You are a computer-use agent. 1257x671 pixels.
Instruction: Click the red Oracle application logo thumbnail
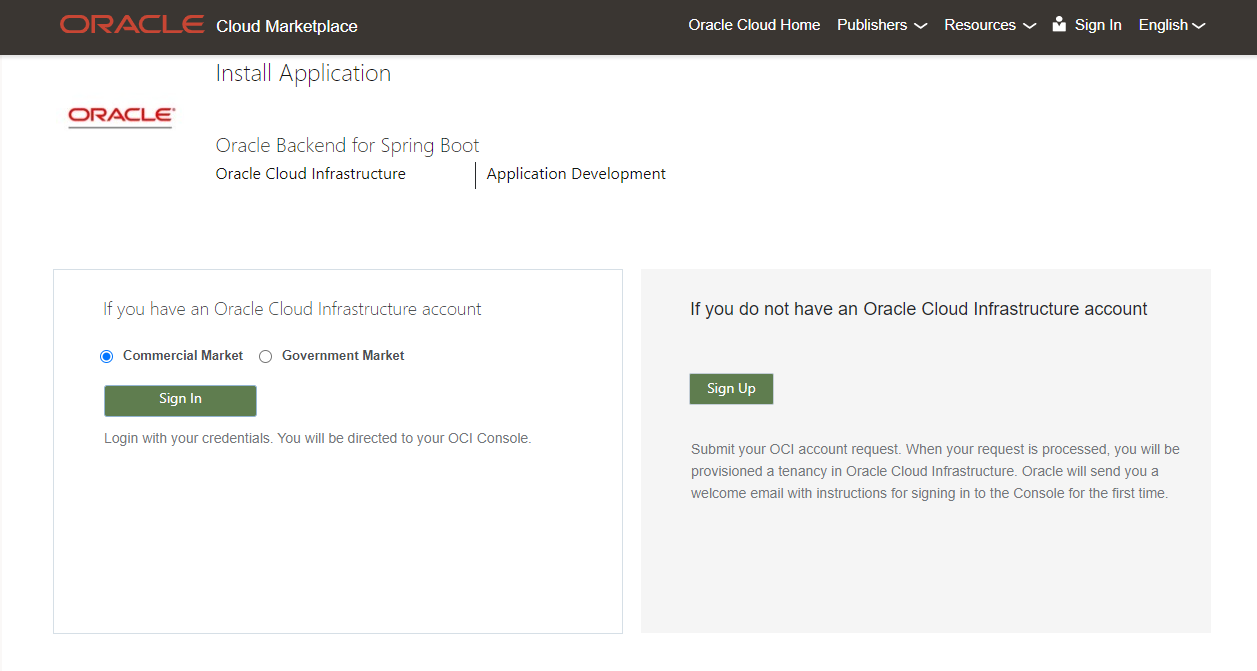click(121, 117)
